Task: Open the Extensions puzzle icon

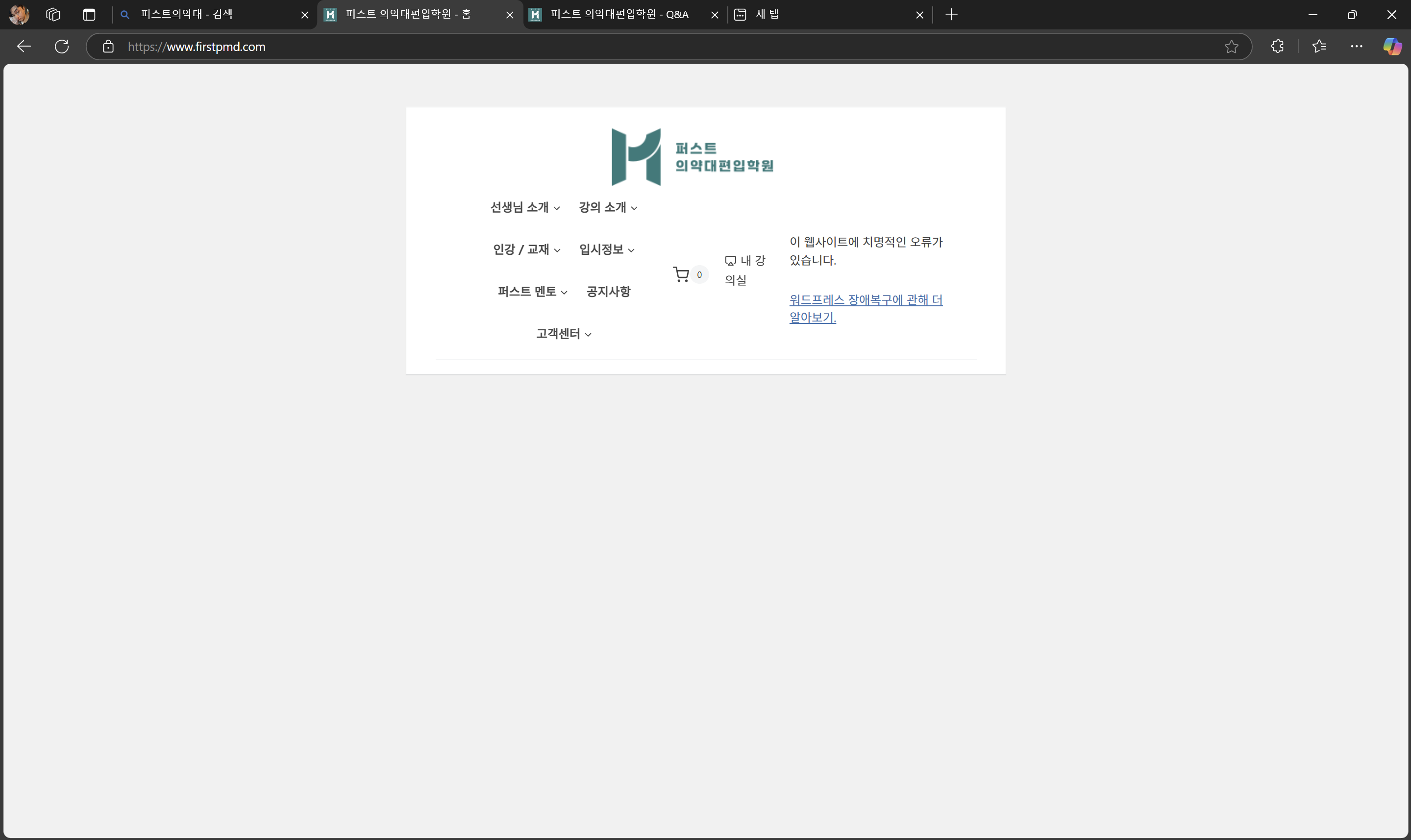Action: click(1277, 47)
